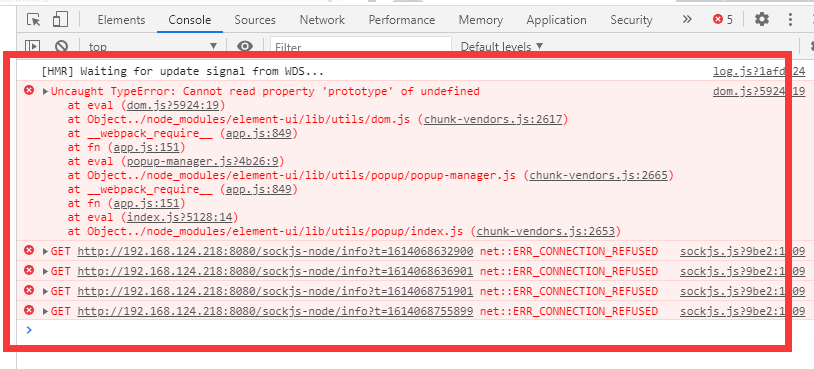Open the chunk-vendors.js:2617 source link
The image size is (814, 369).
point(493,119)
